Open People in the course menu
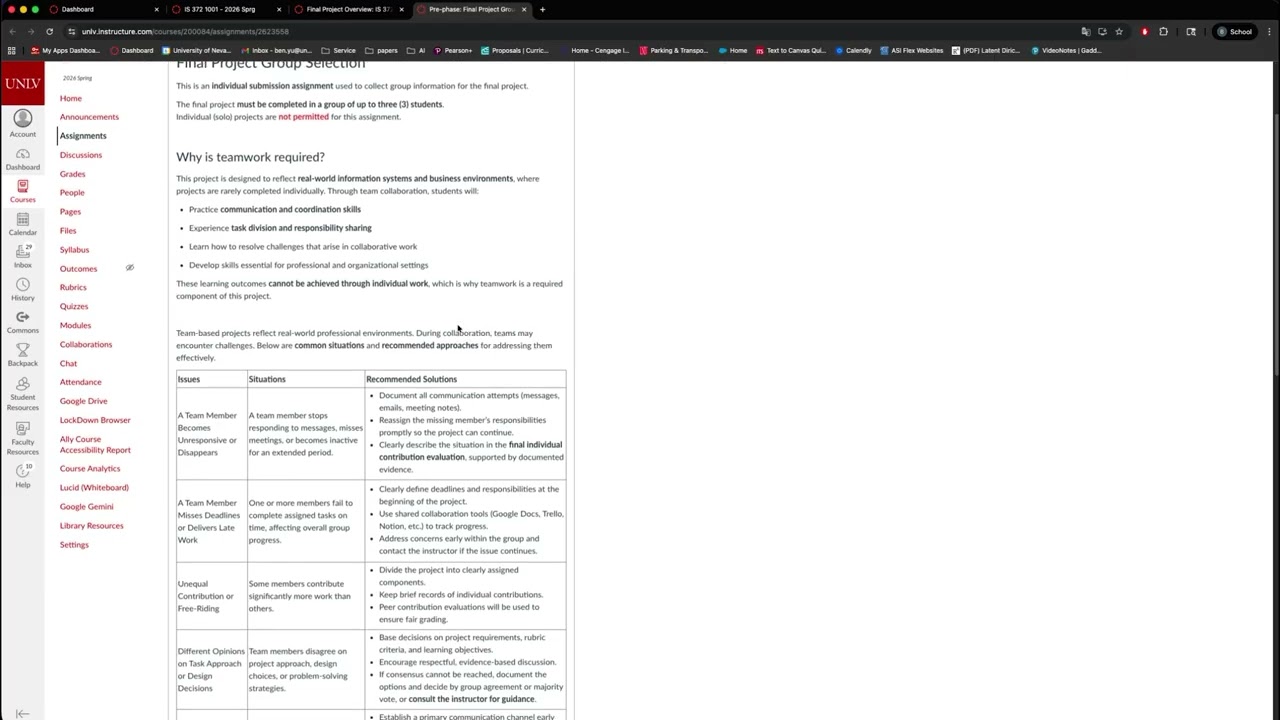Image resolution: width=1280 pixels, height=720 pixels. point(72,192)
